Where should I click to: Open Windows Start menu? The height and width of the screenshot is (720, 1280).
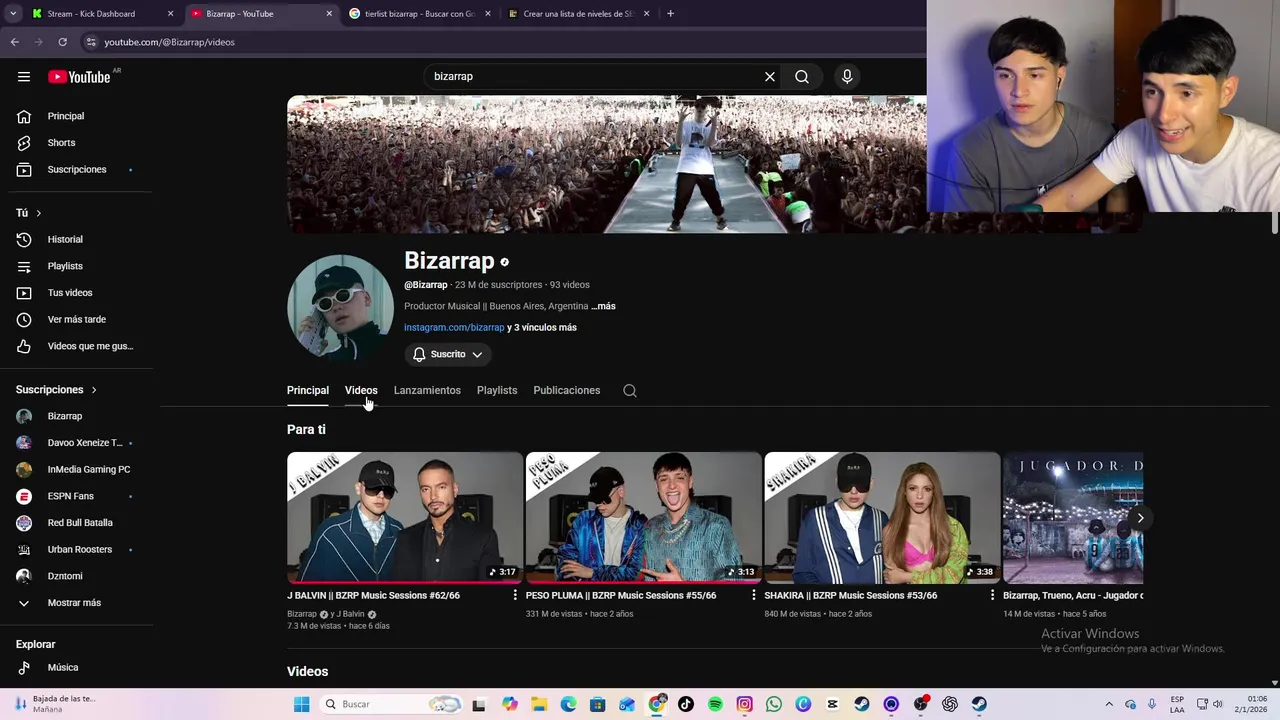coord(301,704)
